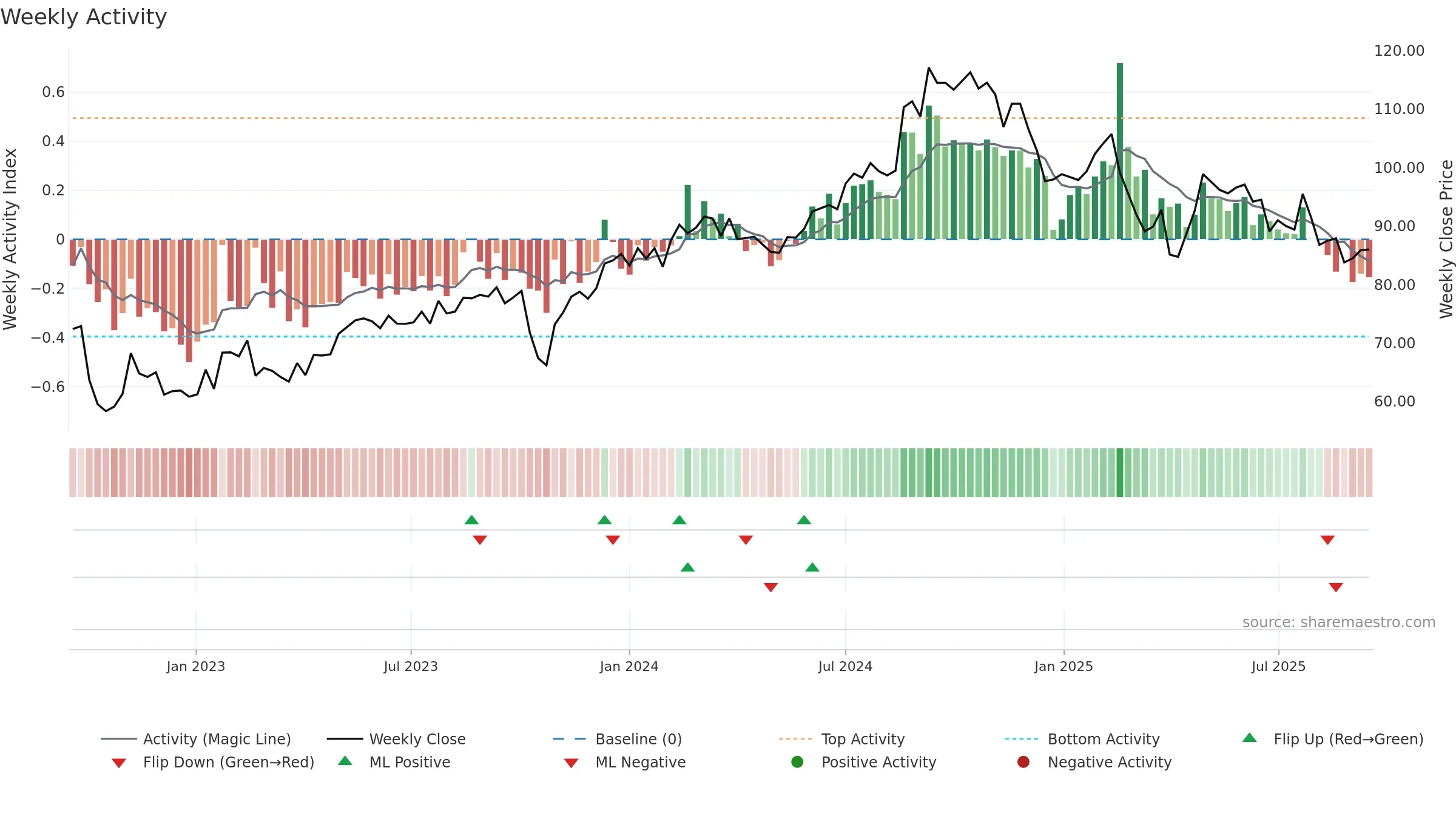Click the Flip Up triangle in late May 2024
This screenshot has width=1456, height=819.
tap(804, 520)
